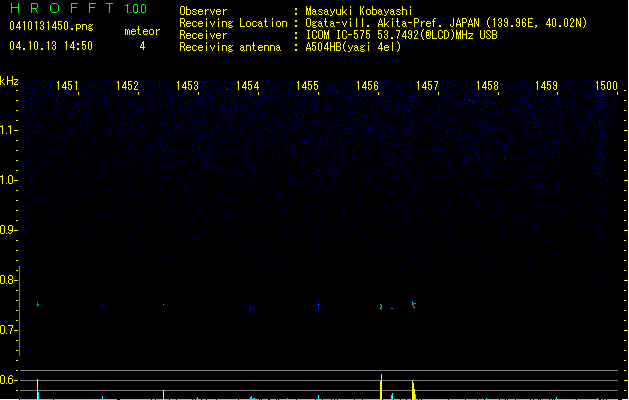The image size is (629, 400).
Task: Click the 1452 time axis label
Action: coord(127,86)
